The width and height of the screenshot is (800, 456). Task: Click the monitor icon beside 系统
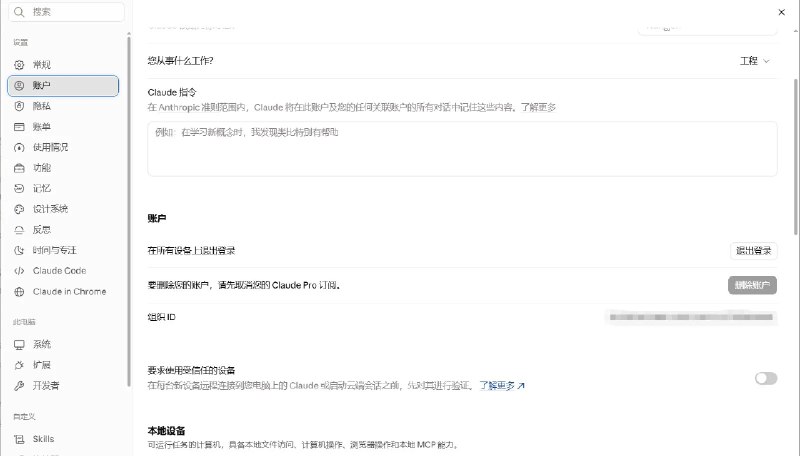[x=19, y=345]
